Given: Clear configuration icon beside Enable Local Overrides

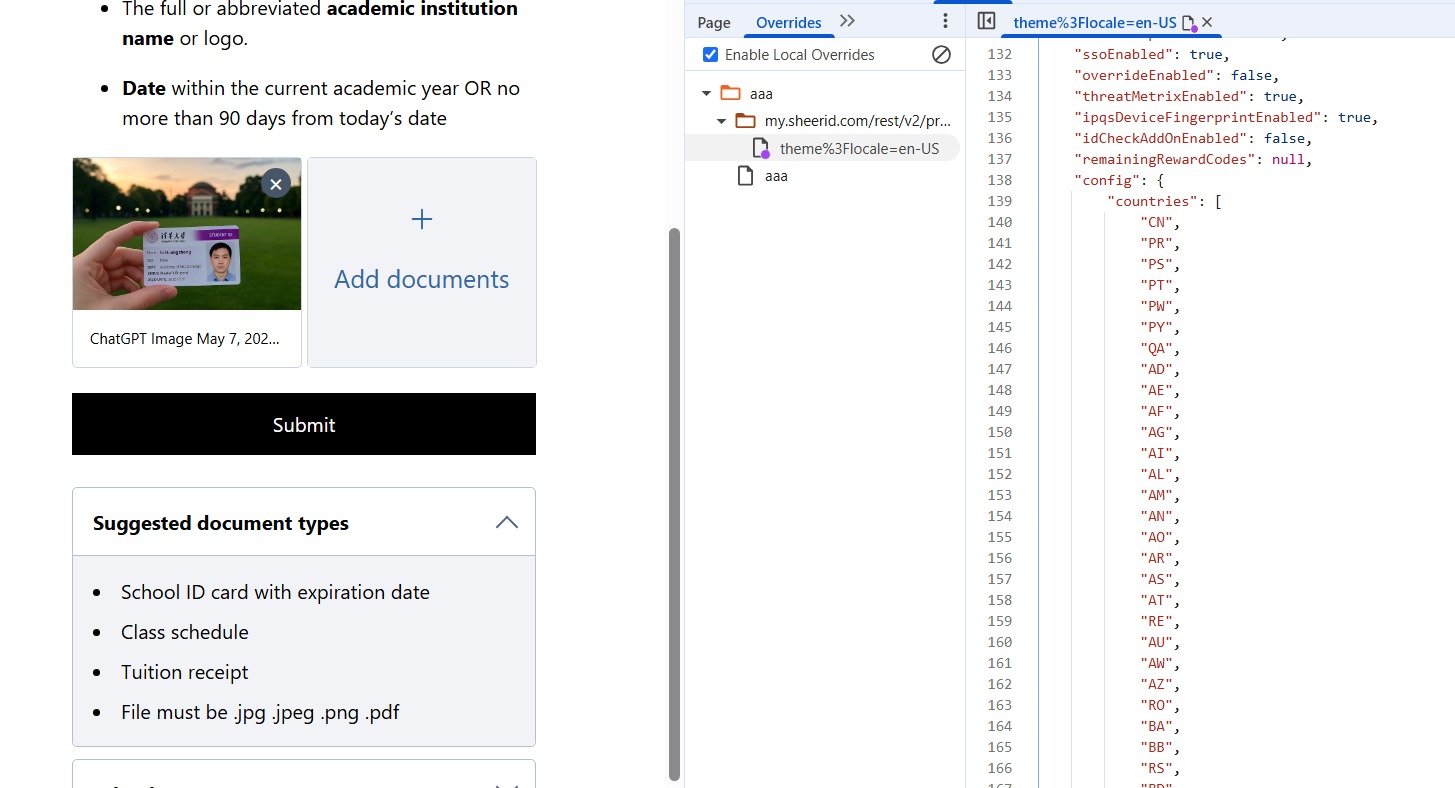Looking at the screenshot, I should (941, 55).
